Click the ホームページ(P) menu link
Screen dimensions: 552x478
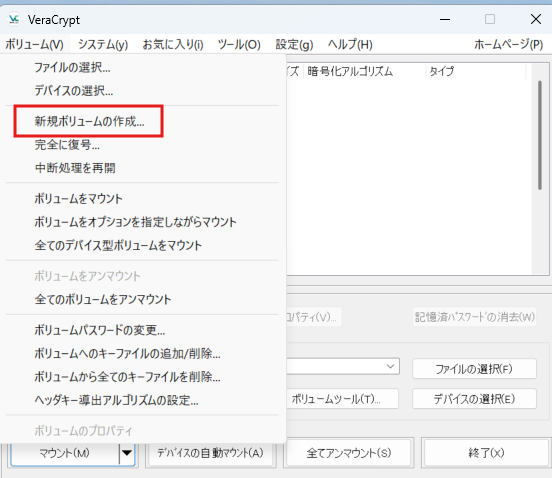(508, 45)
